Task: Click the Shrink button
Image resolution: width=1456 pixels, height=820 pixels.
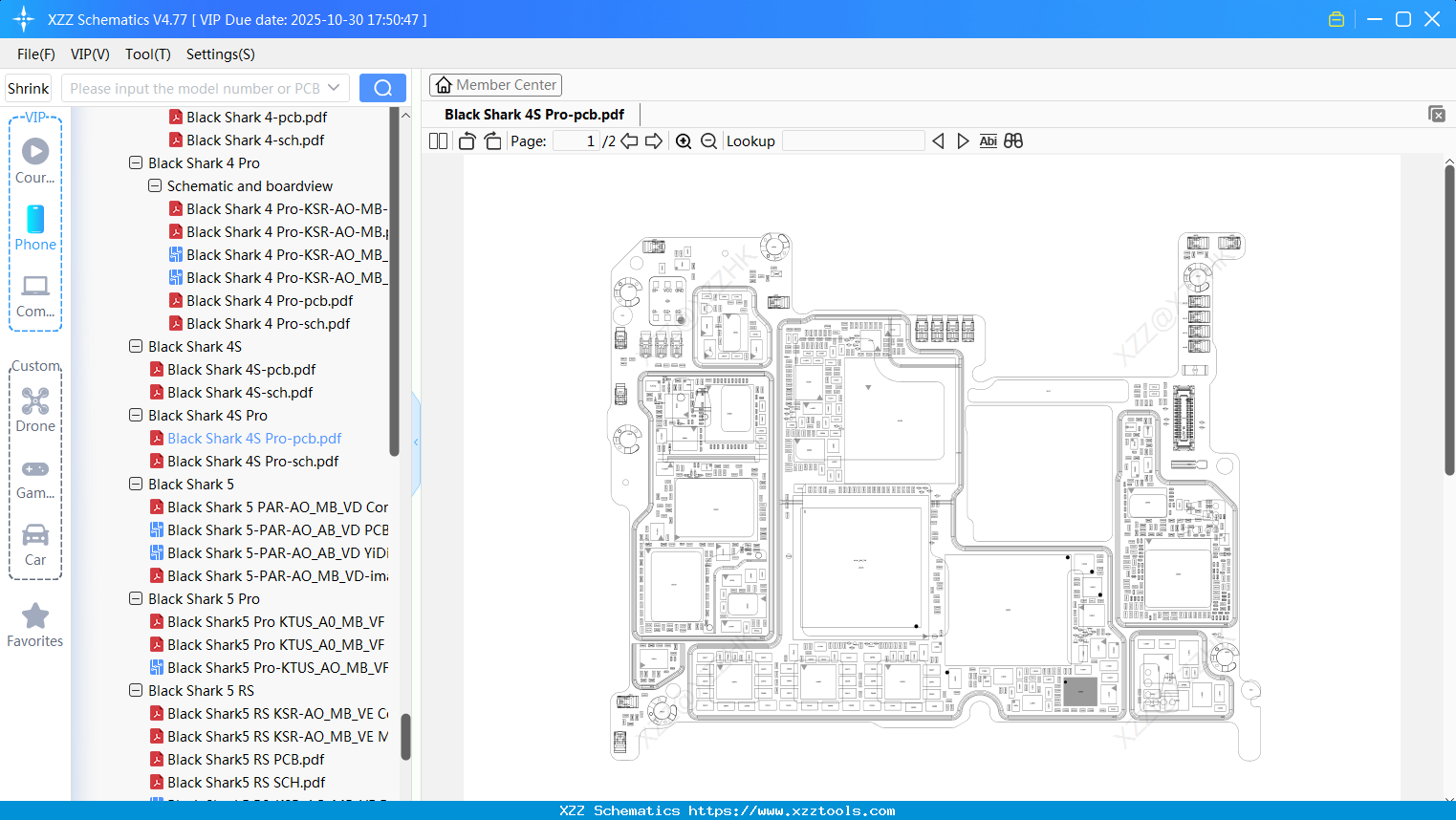Action: pyautogui.click(x=28, y=88)
